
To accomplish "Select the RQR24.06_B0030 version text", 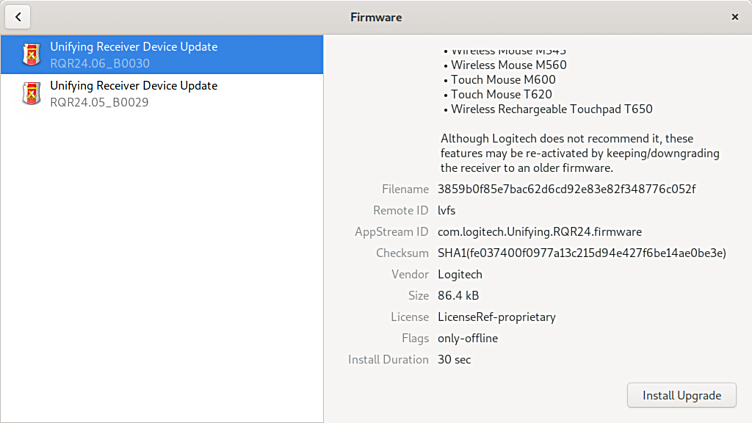I will [99, 63].
